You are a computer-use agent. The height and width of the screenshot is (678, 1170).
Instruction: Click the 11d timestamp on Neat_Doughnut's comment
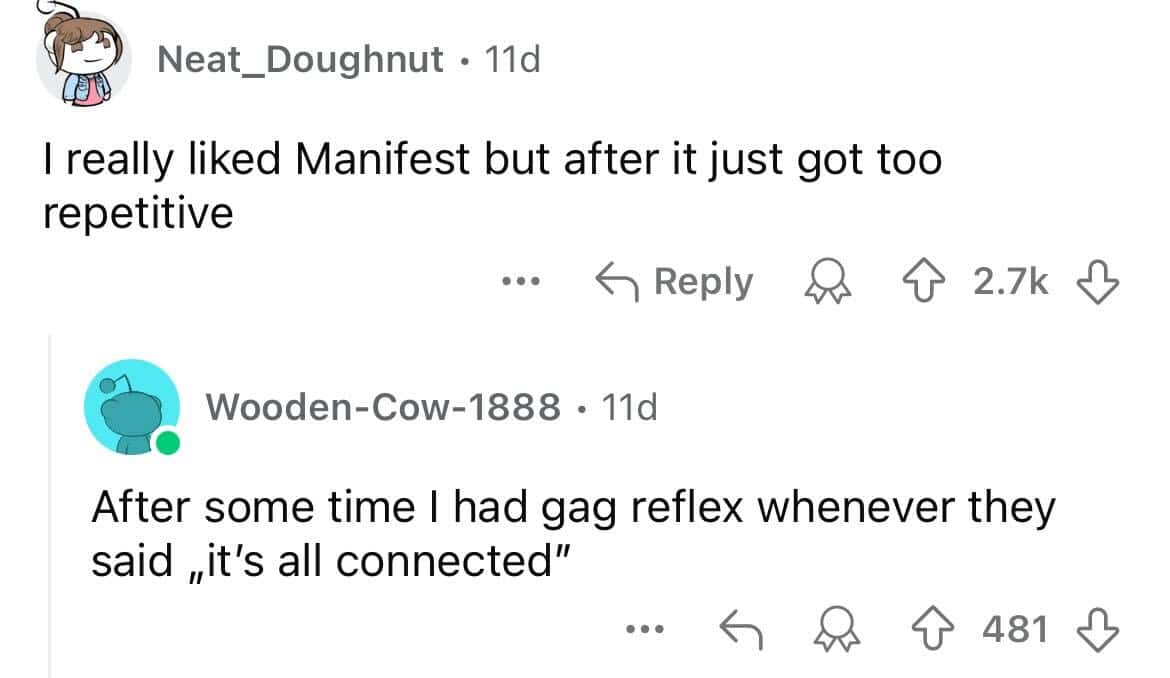[511, 60]
